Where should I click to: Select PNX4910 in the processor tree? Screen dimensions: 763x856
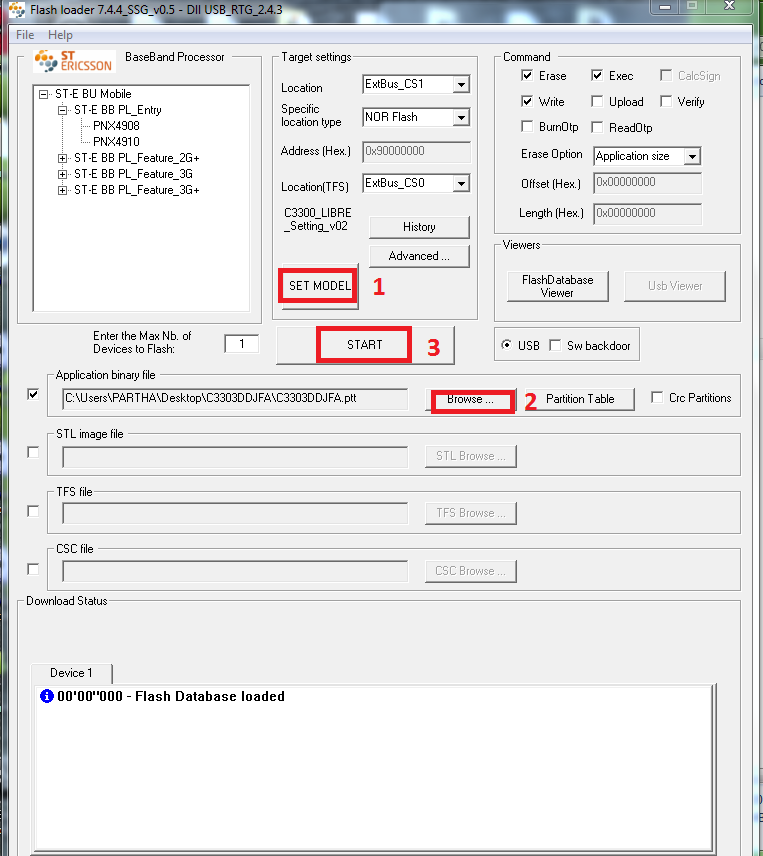click(x=116, y=142)
